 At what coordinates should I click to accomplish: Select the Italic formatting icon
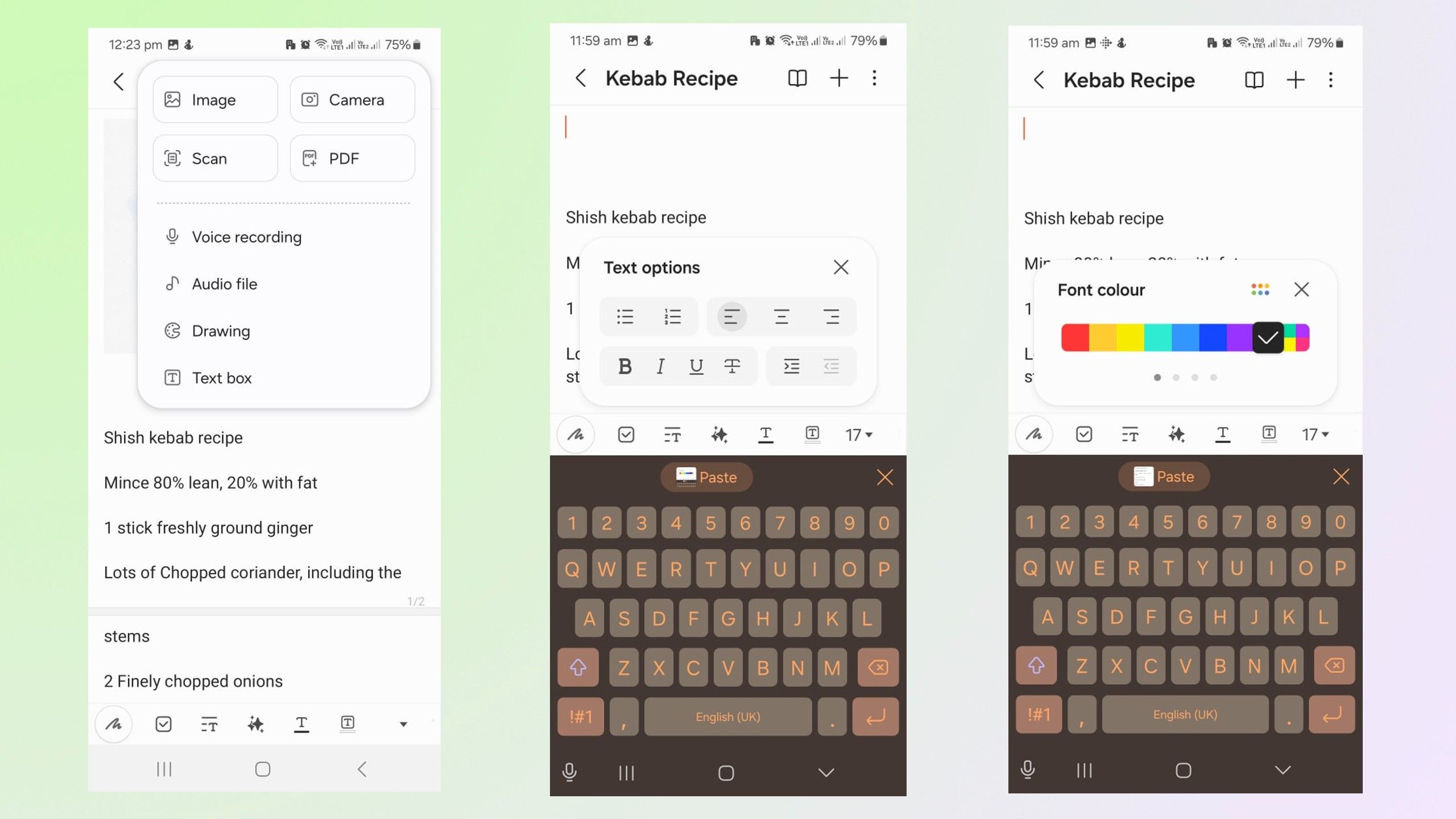click(661, 366)
